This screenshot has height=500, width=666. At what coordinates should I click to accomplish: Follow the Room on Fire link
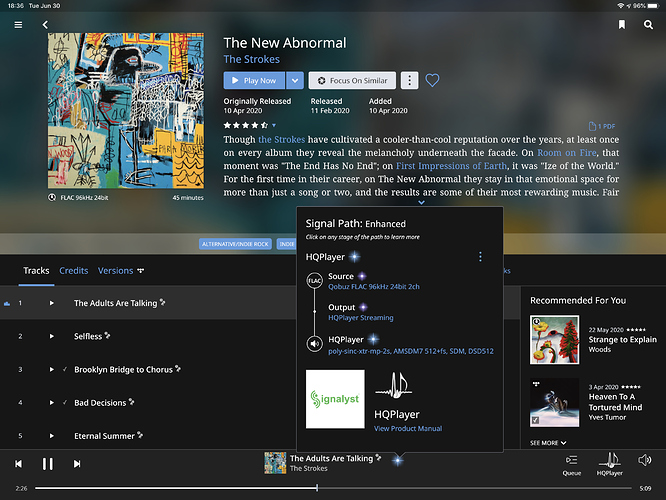pyautogui.click(x=567, y=153)
